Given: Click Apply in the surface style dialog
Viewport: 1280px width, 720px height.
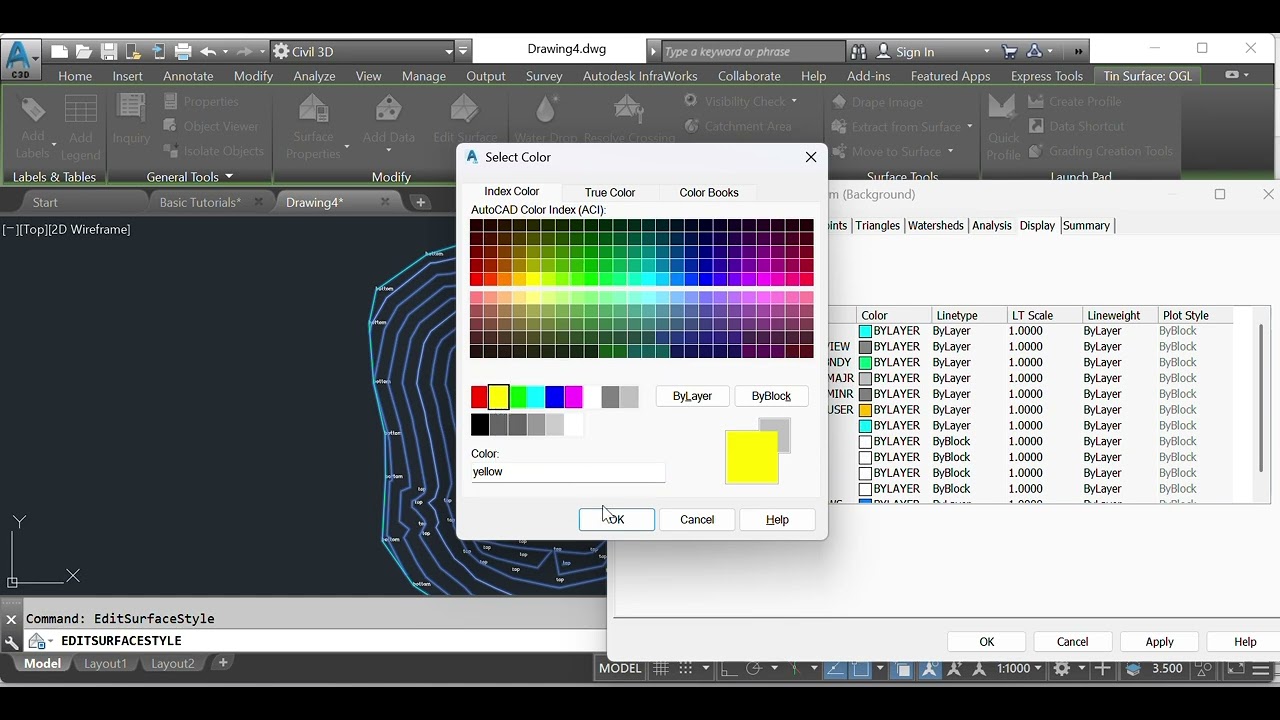Looking at the screenshot, I should point(1159,642).
